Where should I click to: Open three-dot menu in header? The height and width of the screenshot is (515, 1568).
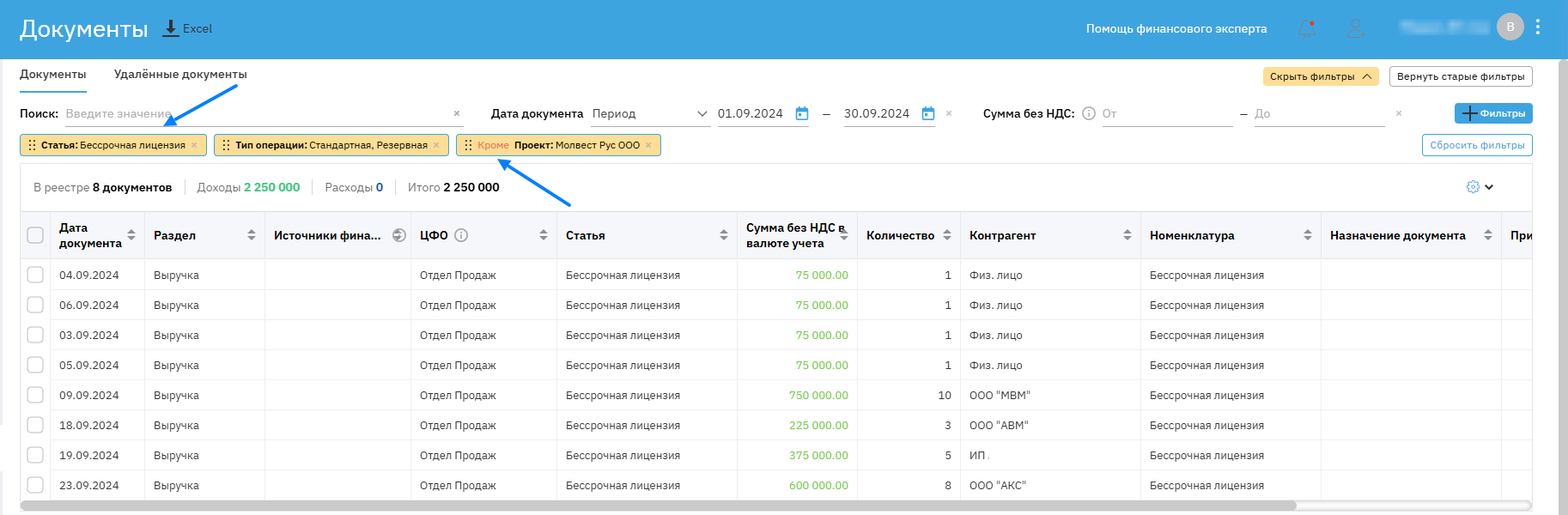tap(1538, 27)
